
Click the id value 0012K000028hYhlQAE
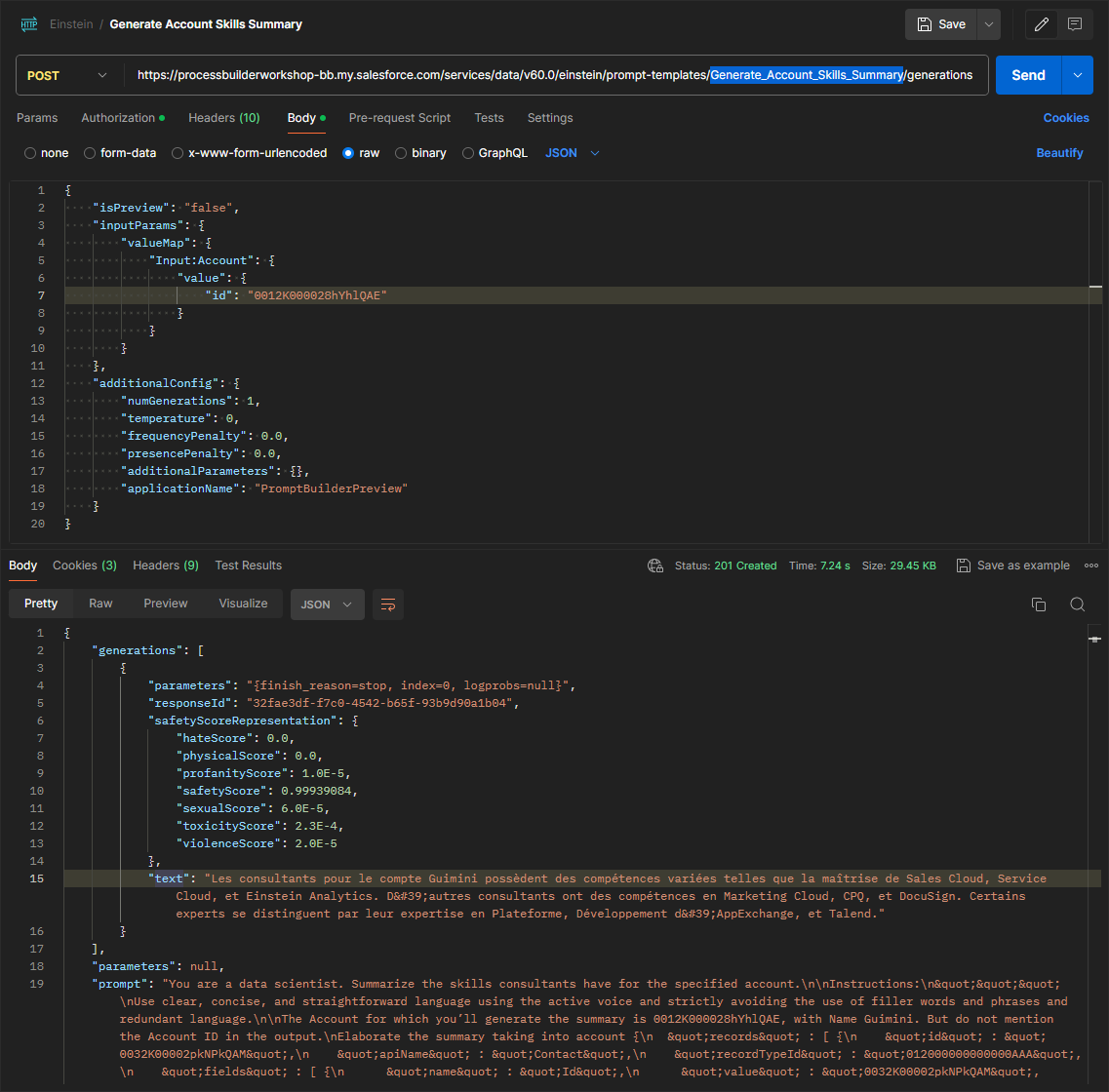[317, 295]
